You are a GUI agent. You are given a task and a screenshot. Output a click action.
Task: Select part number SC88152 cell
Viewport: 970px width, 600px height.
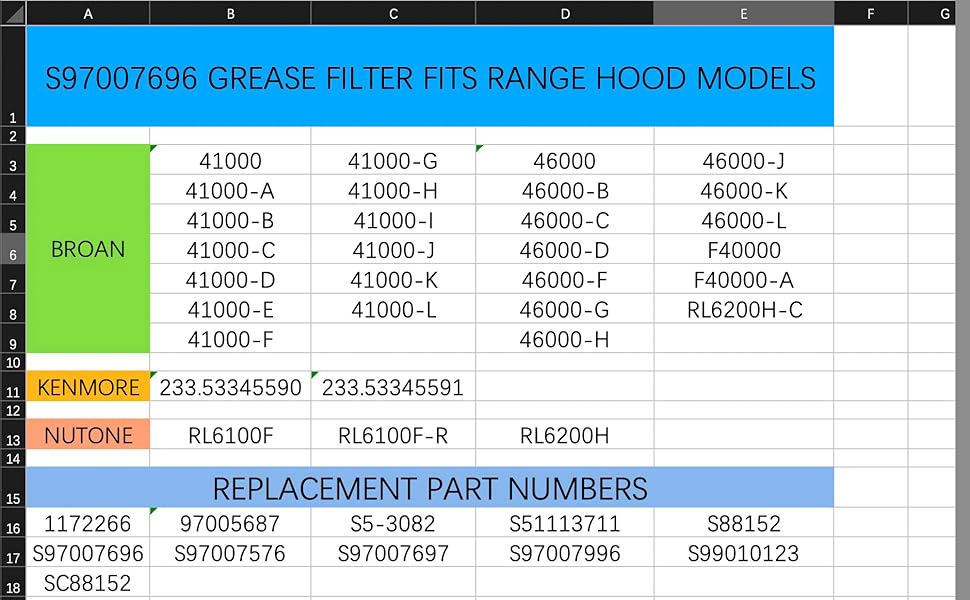[88, 582]
